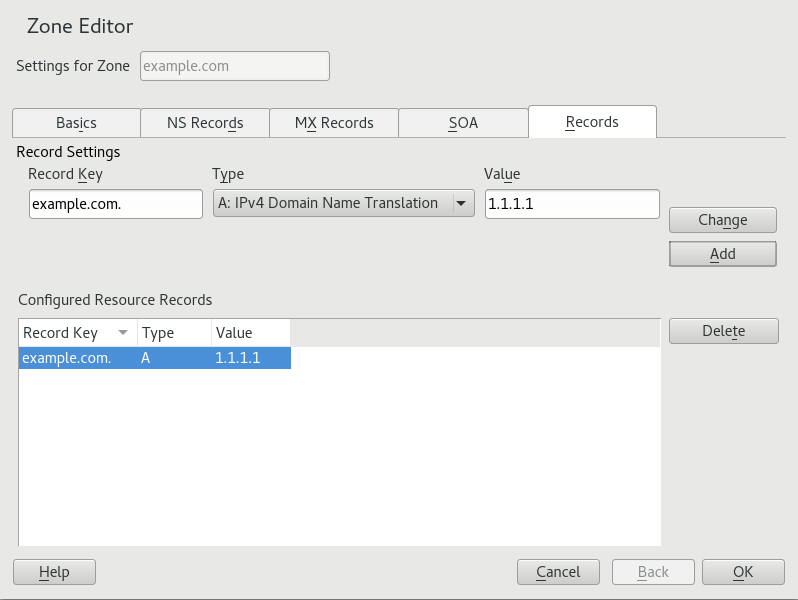Cancel the zone editor changes
Viewport: 798px width, 600px height.
558,572
